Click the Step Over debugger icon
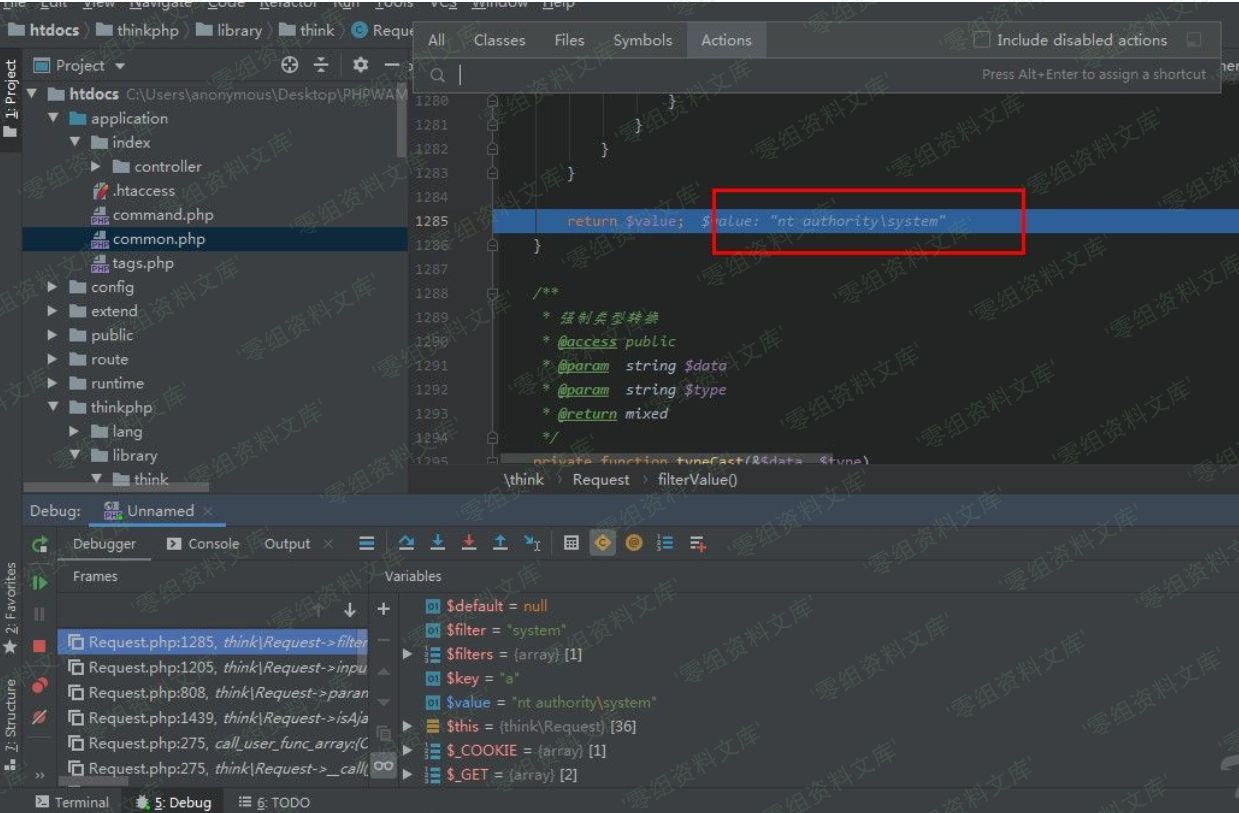The height and width of the screenshot is (813, 1239). tap(406, 543)
